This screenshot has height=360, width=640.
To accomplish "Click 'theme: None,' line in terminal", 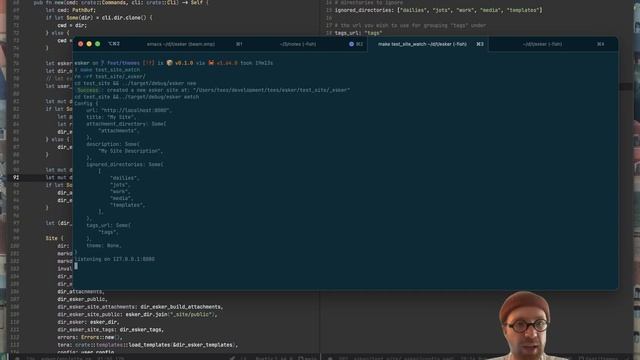I will 104,246.
